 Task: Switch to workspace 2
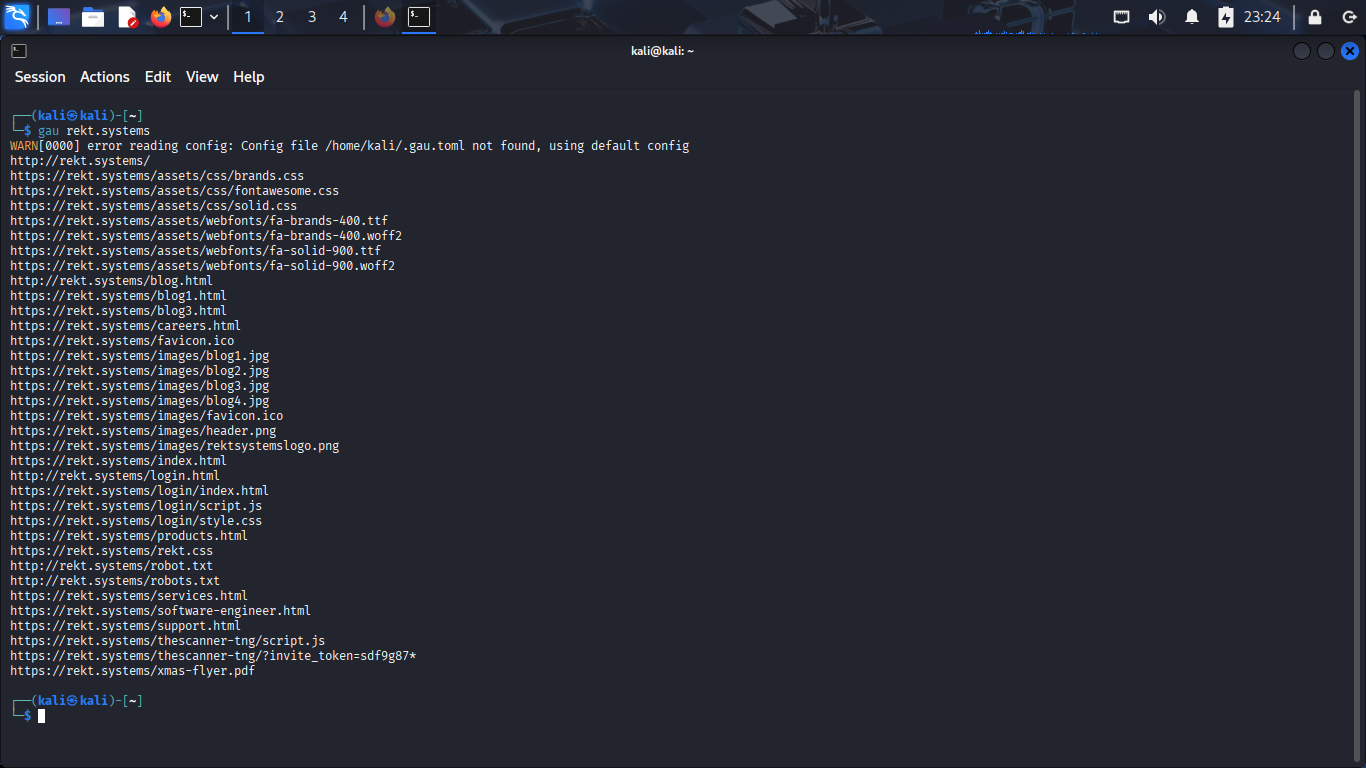tap(280, 17)
